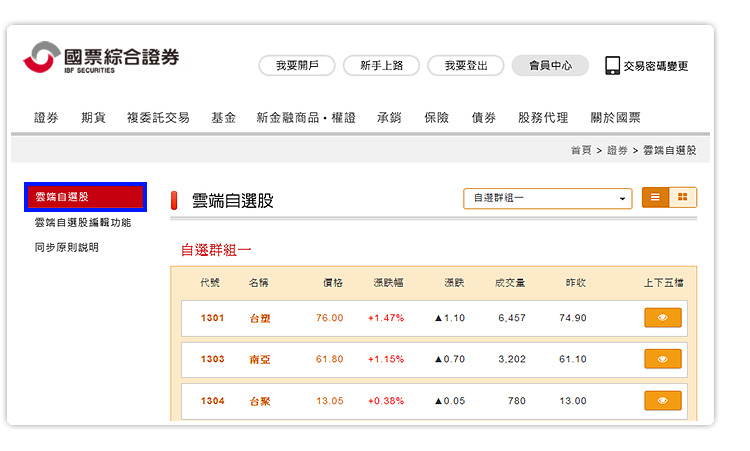Click the 交易密碼變更 link

tap(656, 66)
